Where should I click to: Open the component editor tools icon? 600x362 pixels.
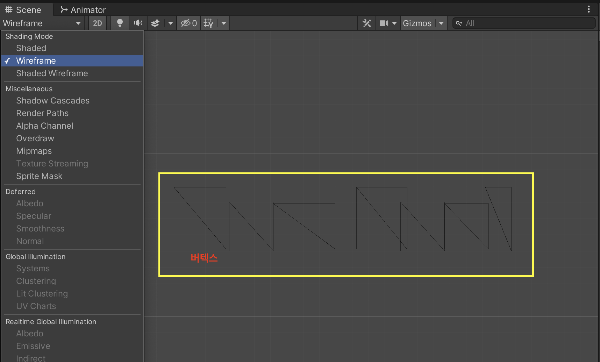click(x=367, y=23)
